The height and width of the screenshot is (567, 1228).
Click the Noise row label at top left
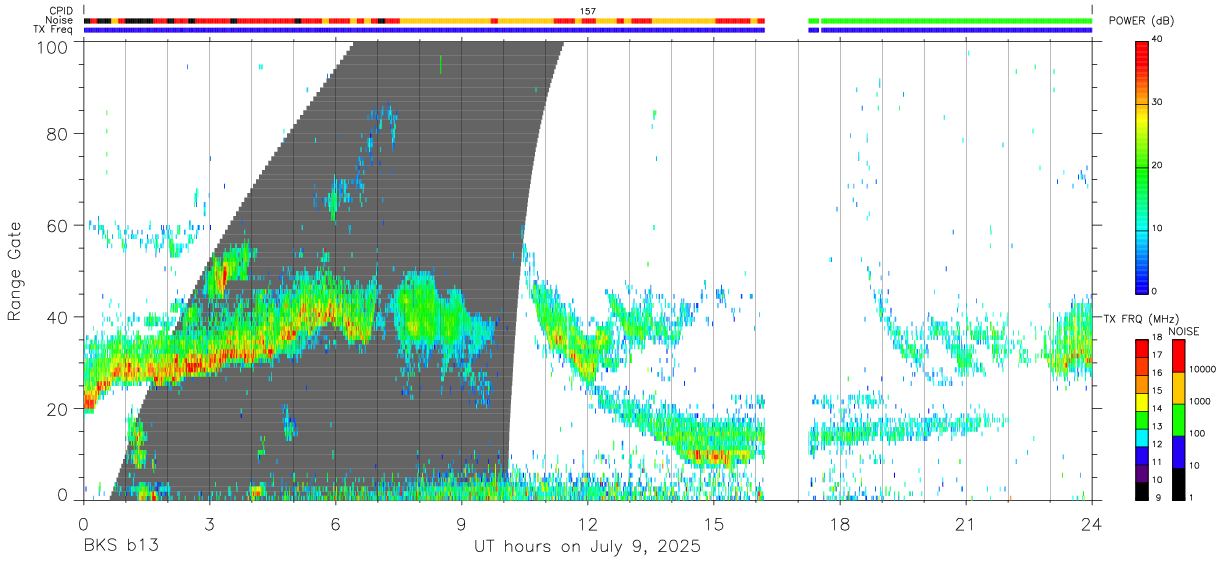coord(60,20)
